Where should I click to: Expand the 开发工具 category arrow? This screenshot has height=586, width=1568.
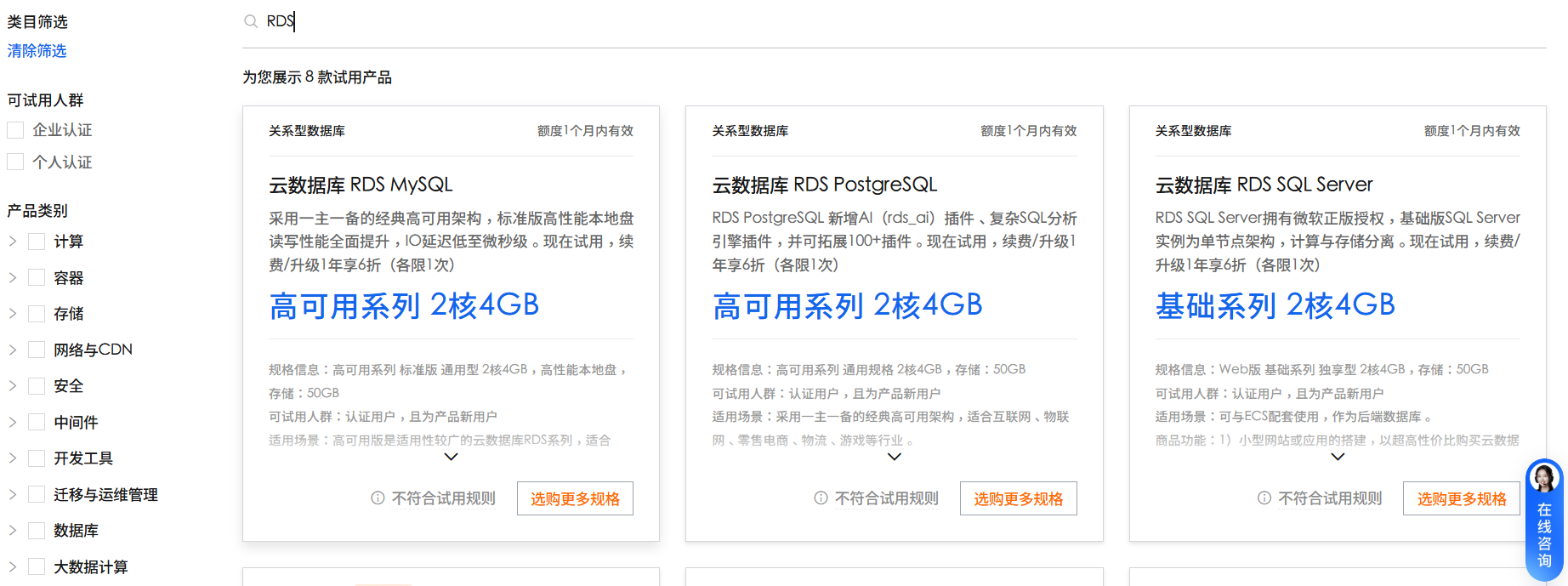click(x=13, y=458)
